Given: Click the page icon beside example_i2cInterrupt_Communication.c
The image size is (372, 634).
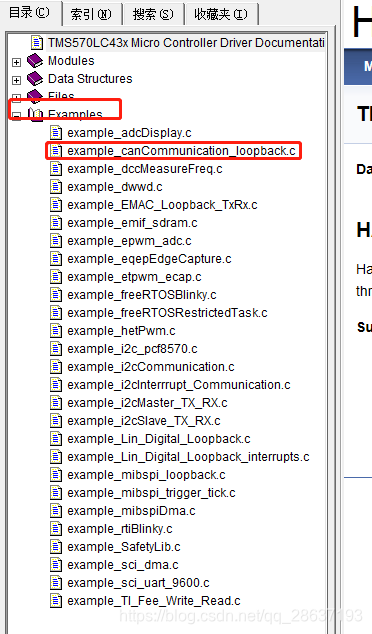Looking at the screenshot, I should point(56,385).
